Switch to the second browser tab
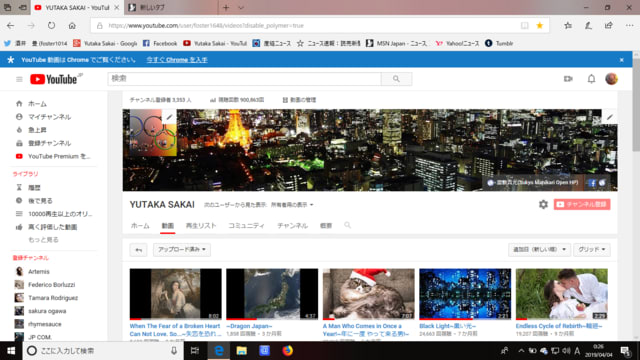The width and height of the screenshot is (640, 360). (171, 7)
